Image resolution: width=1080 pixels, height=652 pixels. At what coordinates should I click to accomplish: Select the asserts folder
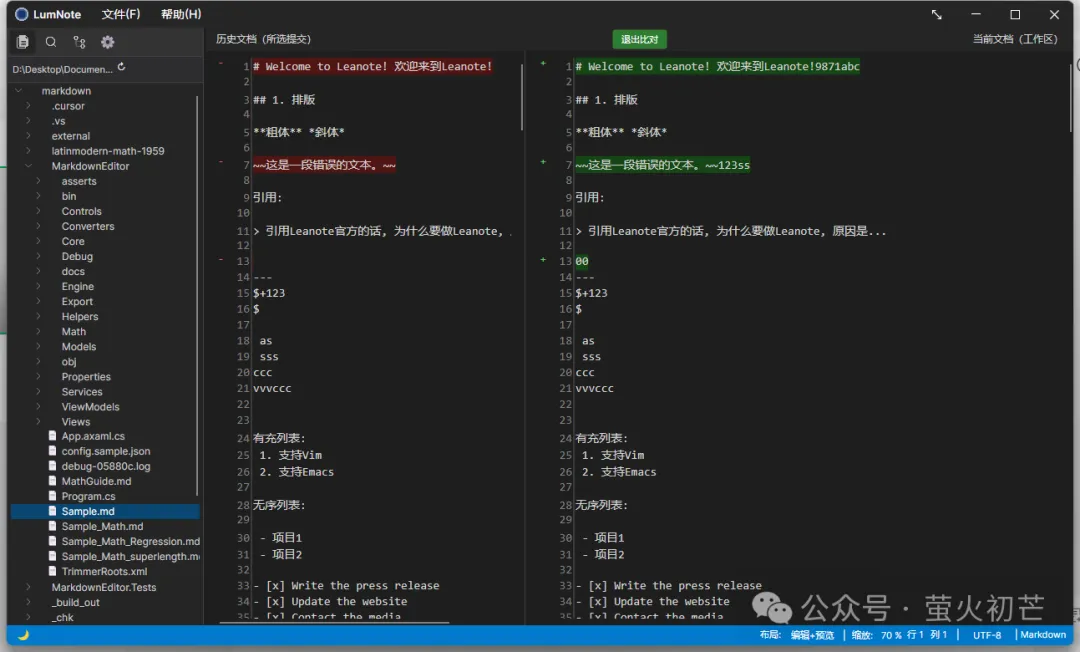[x=79, y=182]
